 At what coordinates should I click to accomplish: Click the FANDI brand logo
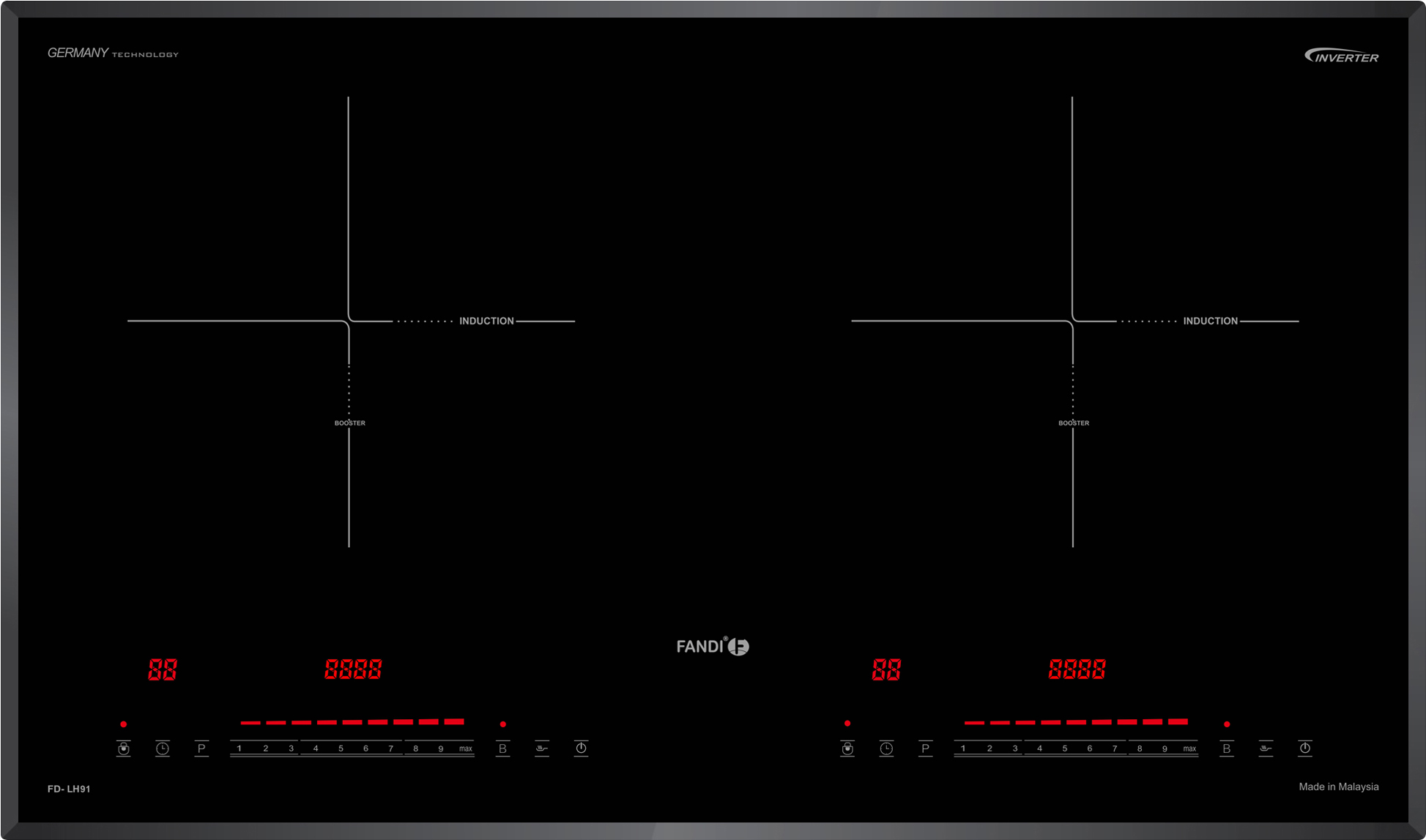coord(712,646)
